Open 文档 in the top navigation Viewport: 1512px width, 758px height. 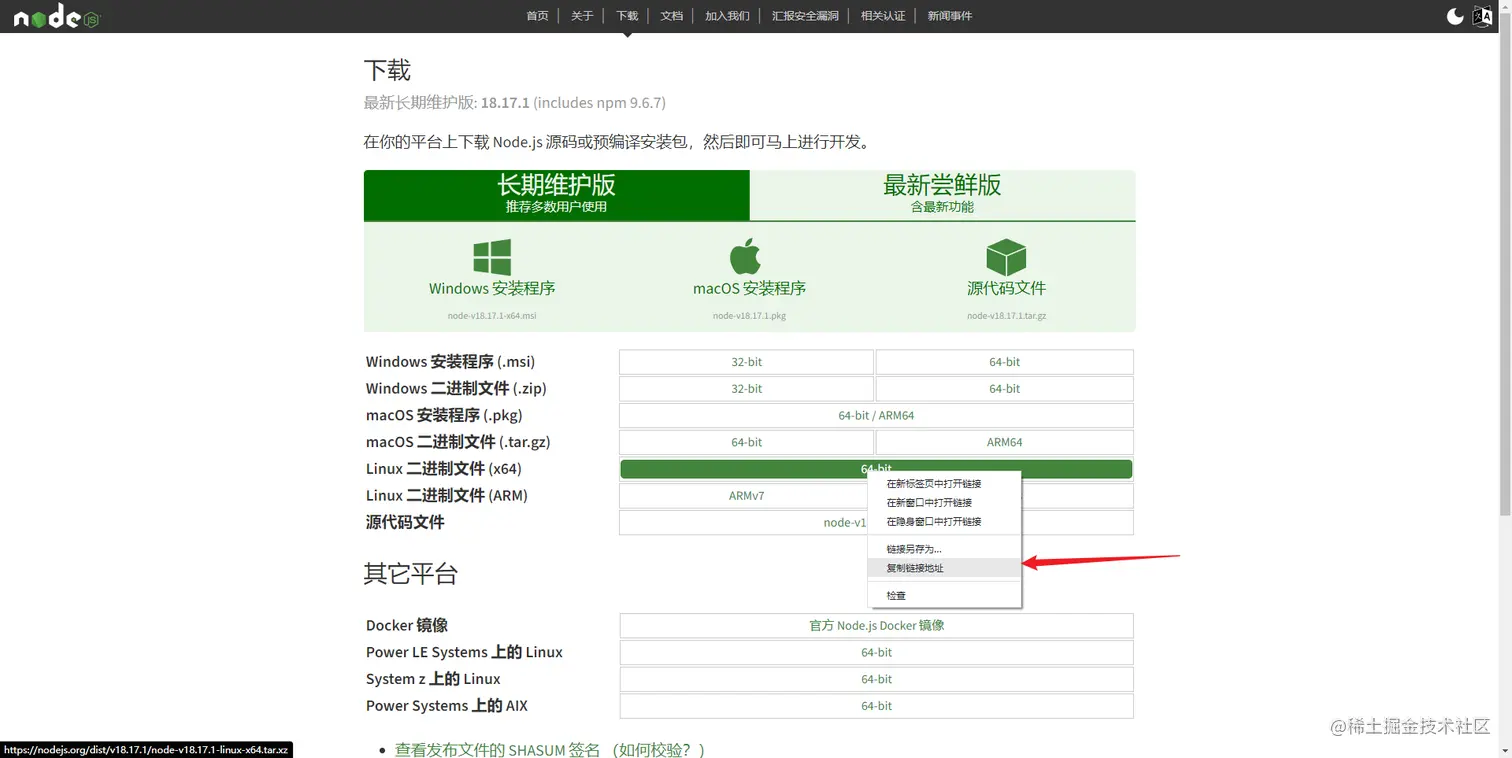click(672, 16)
